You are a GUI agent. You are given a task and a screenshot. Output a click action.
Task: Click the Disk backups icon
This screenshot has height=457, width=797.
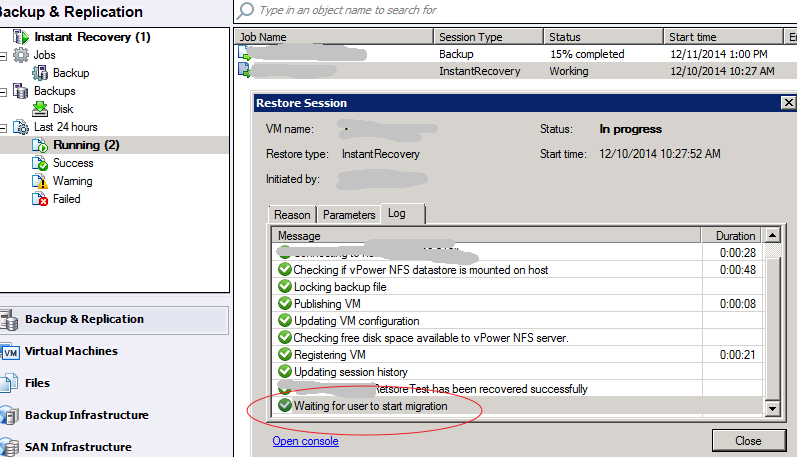pyautogui.click(x=40, y=109)
